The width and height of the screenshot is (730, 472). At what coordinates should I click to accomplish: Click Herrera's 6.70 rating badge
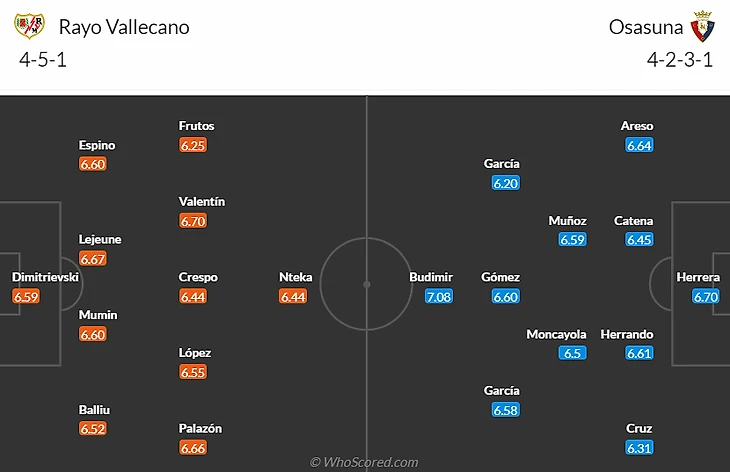(x=706, y=297)
